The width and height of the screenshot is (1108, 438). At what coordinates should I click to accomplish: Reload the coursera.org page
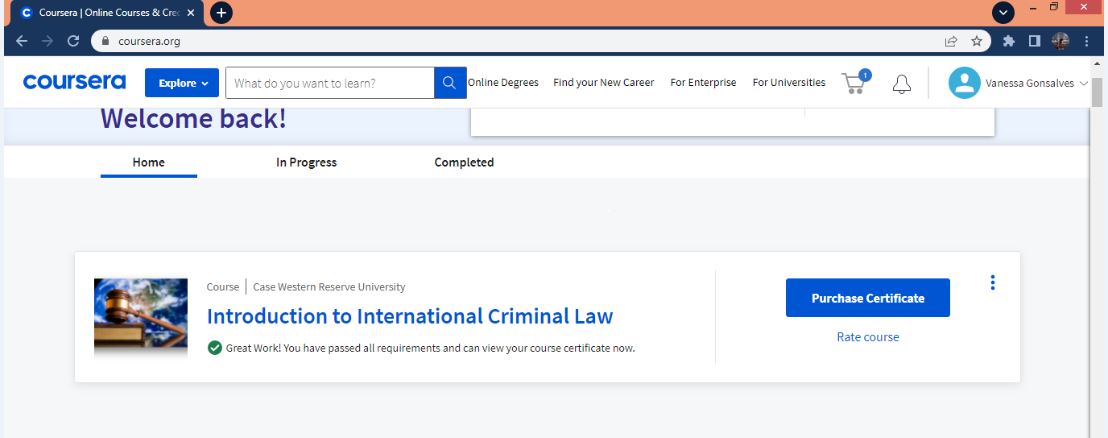pyautogui.click(x=73, y=41)
